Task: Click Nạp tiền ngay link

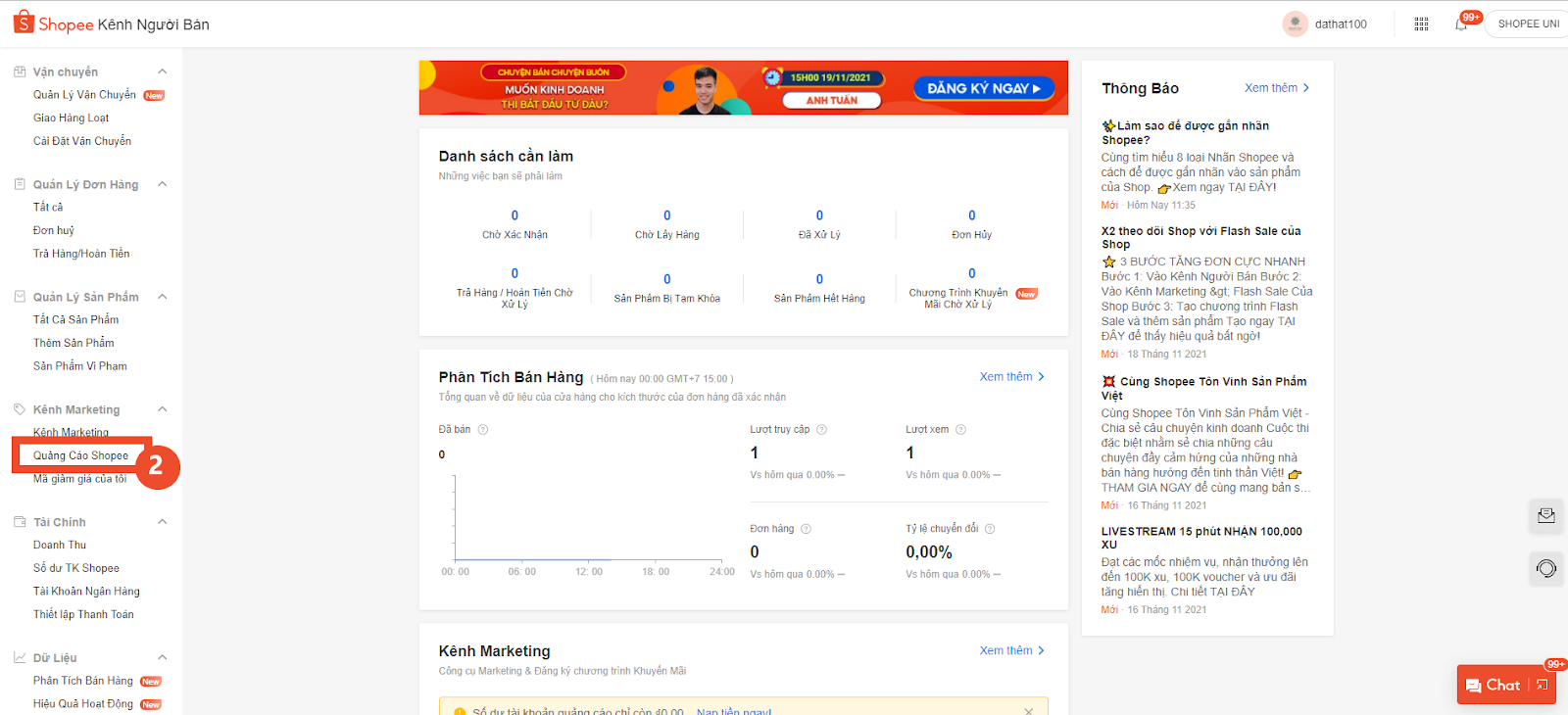Action: click(734, 711)
